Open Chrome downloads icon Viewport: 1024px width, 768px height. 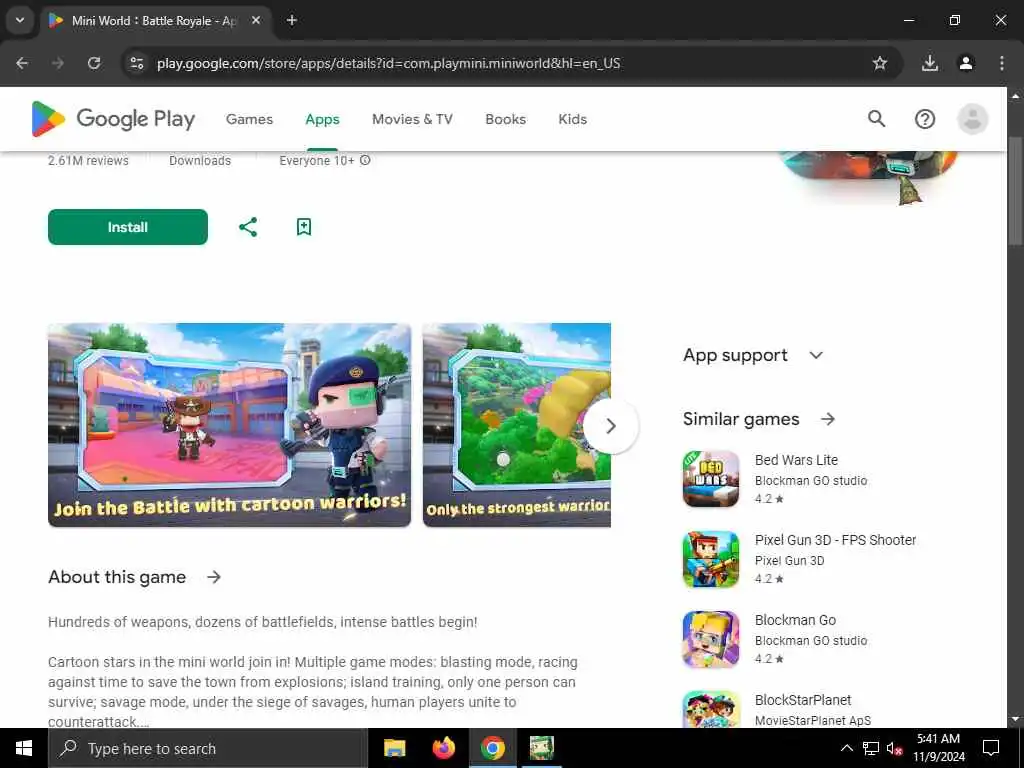930,63
